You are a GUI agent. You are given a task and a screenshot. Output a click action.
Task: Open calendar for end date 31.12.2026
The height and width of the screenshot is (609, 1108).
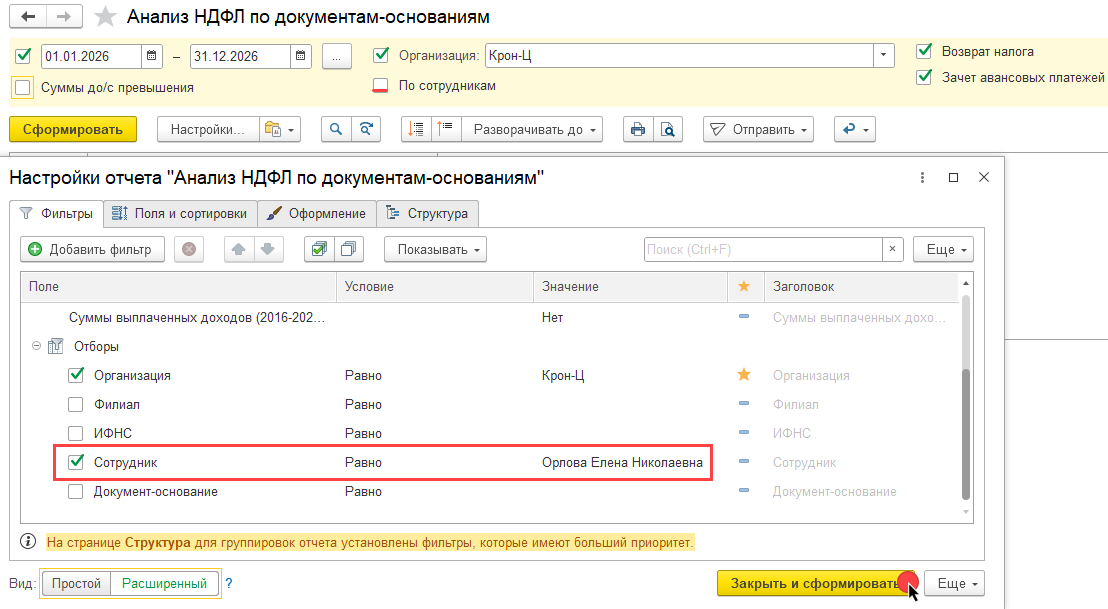(300, 56)
